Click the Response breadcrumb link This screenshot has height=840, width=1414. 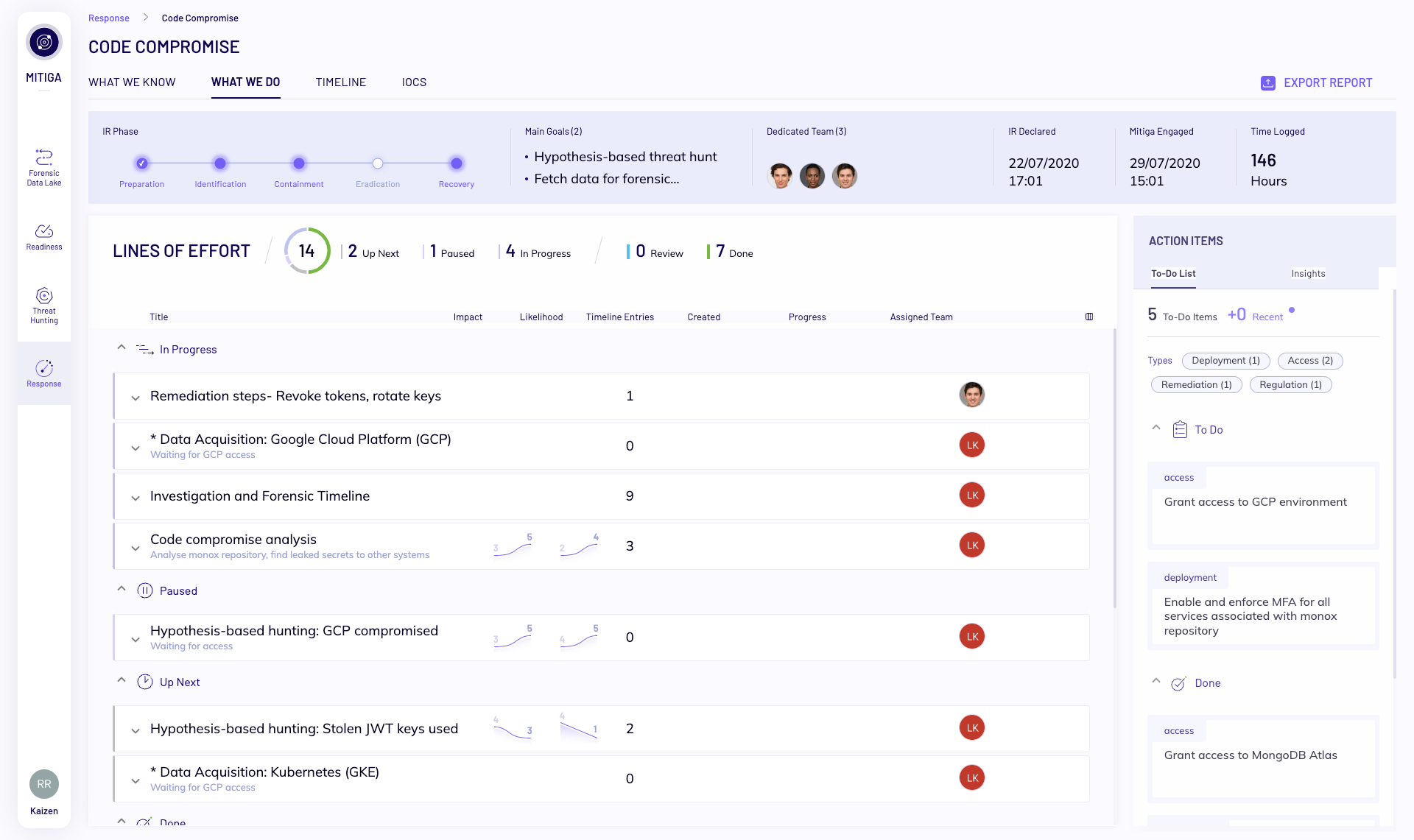point(109,18)
